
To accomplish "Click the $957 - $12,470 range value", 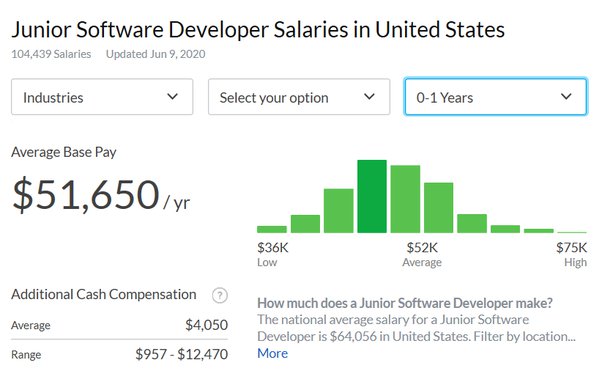I will point(182,354).
